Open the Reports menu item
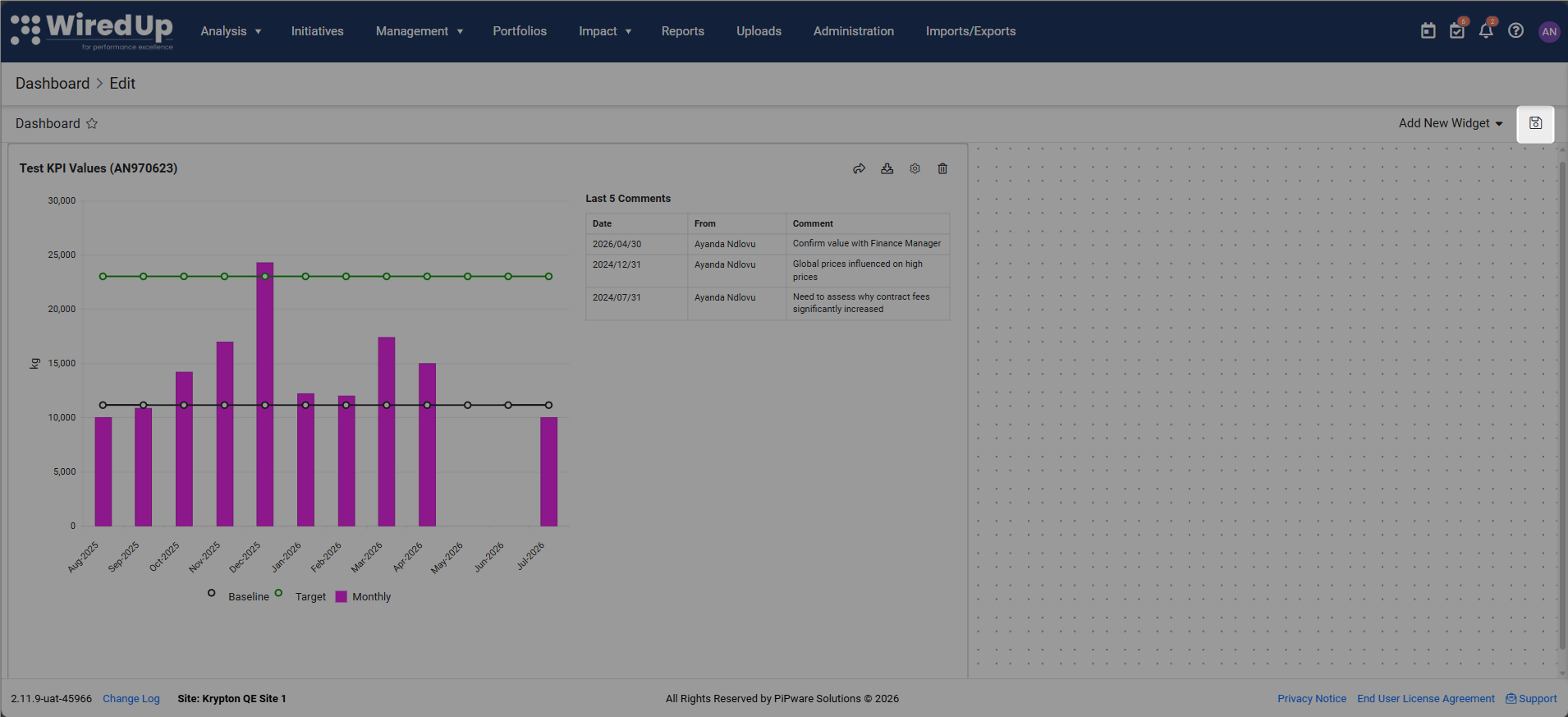Image resolution: width=1568 pixels, height=717 pixels. (683, 31)
